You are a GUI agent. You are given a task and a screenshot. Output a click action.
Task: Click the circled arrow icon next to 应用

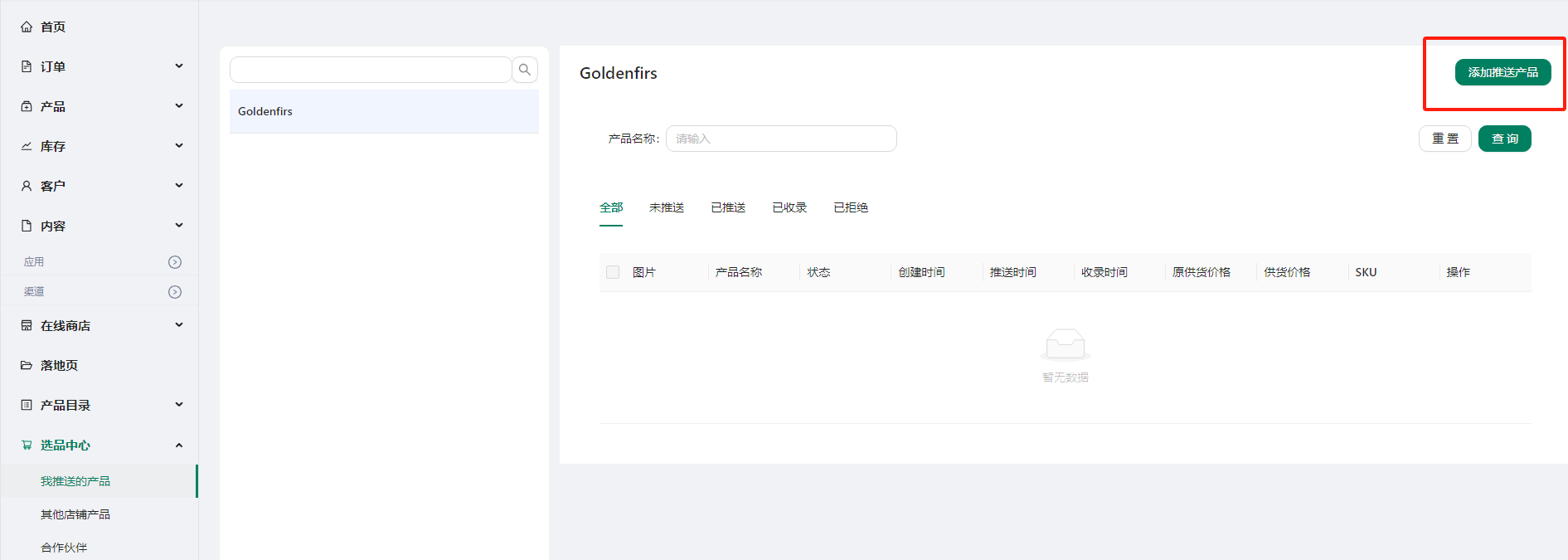tap(175, 262)
